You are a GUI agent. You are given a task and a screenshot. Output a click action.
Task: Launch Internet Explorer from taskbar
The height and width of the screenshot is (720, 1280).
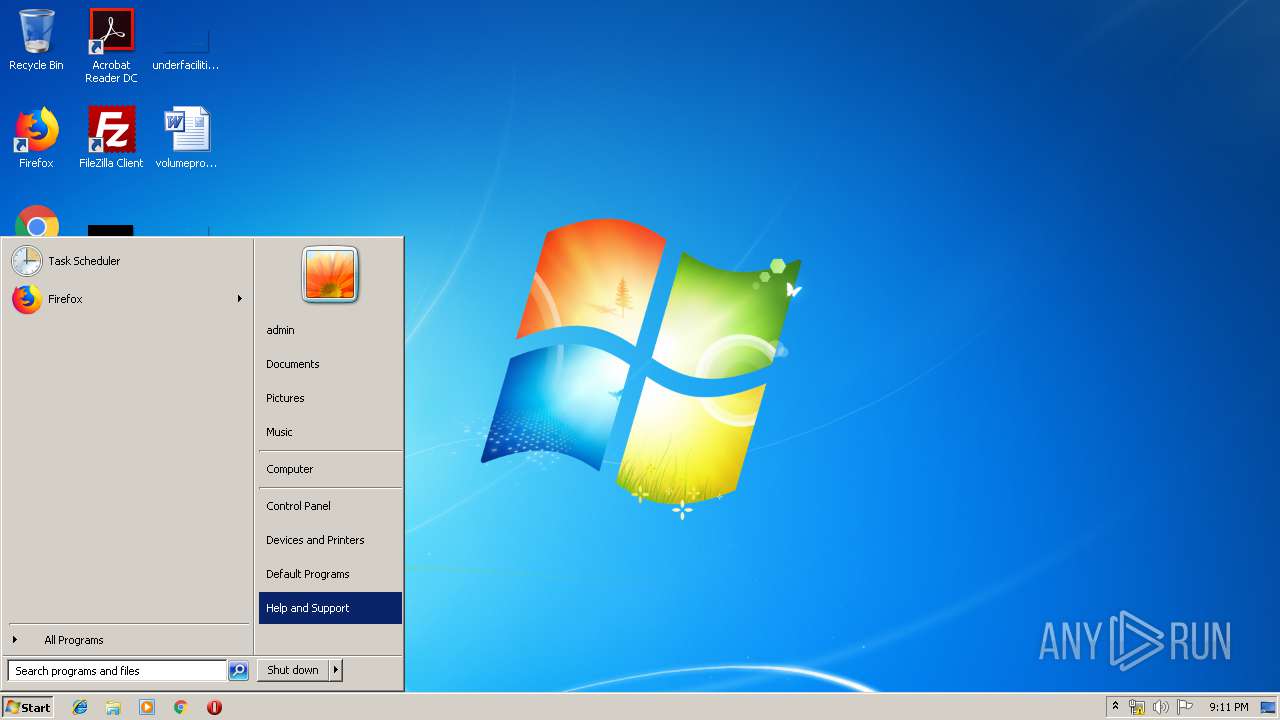(x=80, y=707)
